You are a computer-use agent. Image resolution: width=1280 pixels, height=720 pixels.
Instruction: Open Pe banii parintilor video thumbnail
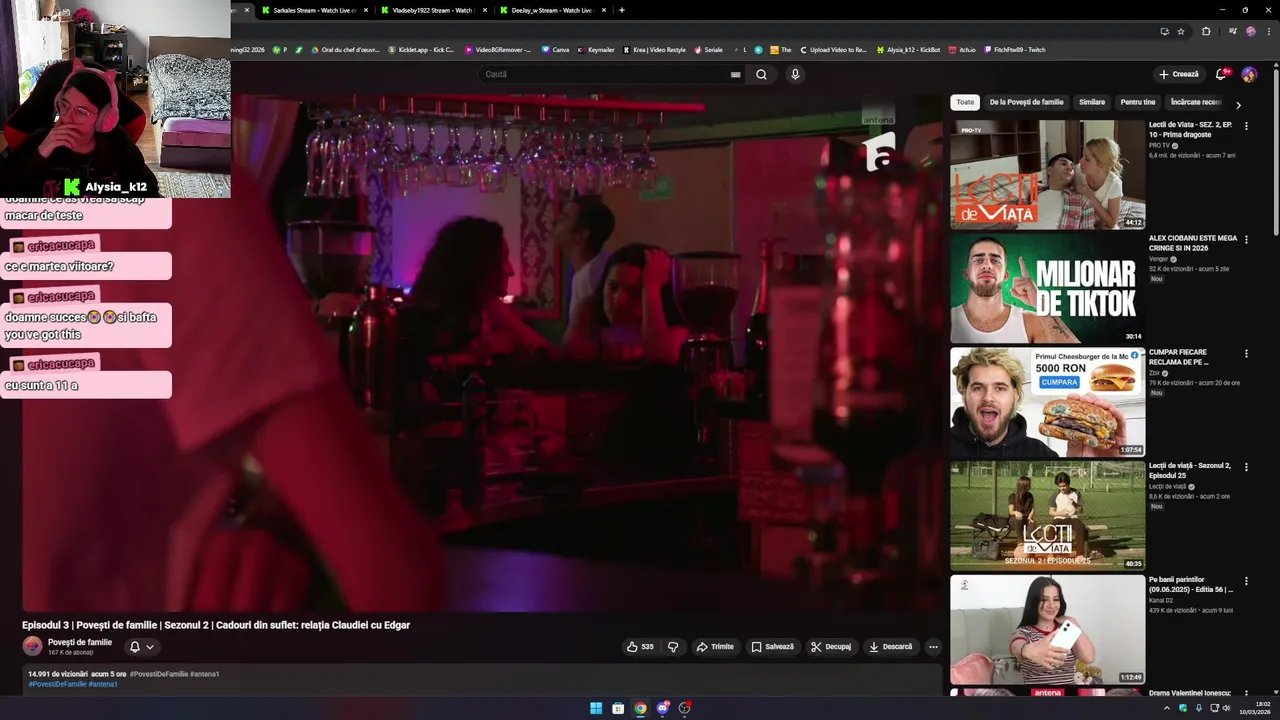[x=1047, y=630]
